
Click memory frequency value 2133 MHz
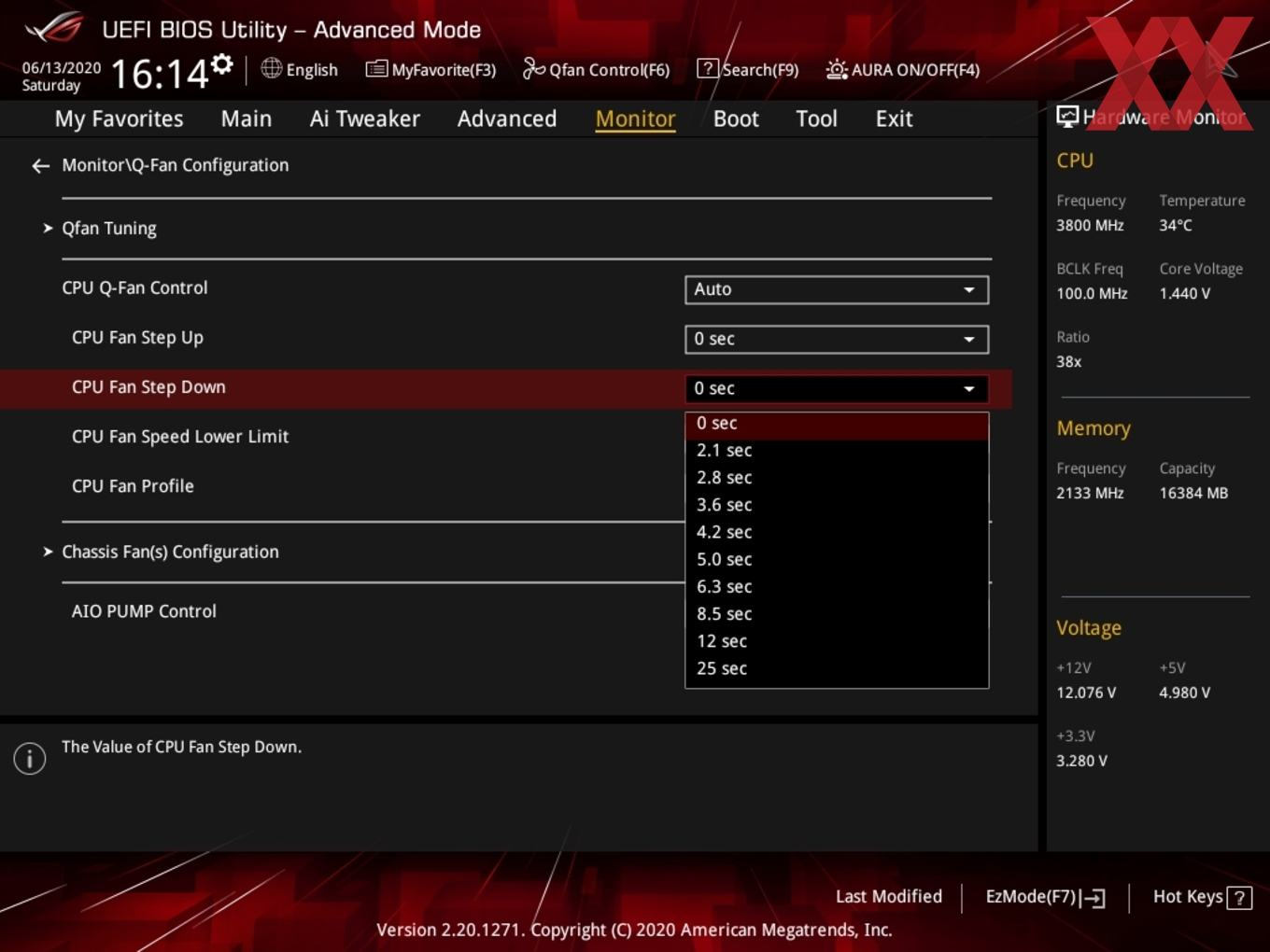click(x=1090, y=494)
